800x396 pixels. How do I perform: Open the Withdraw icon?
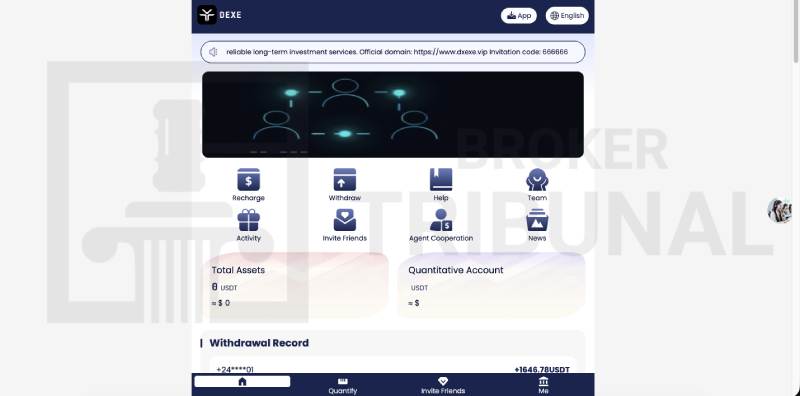pyautogui.click(x=344, y=180)
